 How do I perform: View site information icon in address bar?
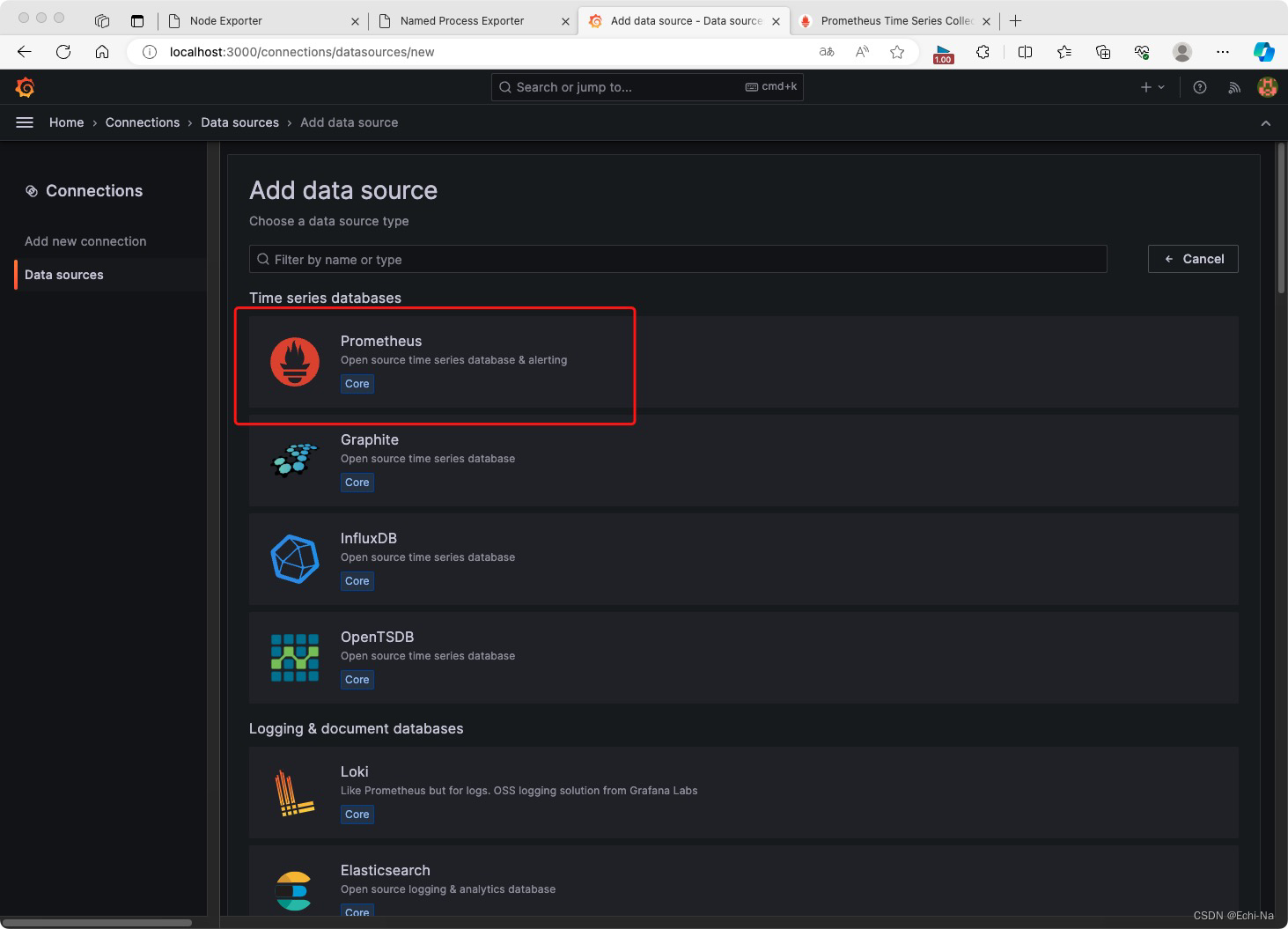(150, 52)
